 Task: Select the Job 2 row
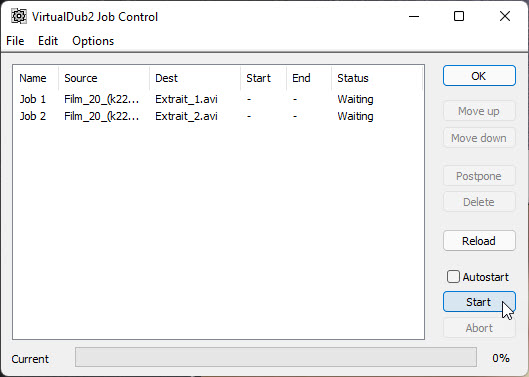pos(218,116)
